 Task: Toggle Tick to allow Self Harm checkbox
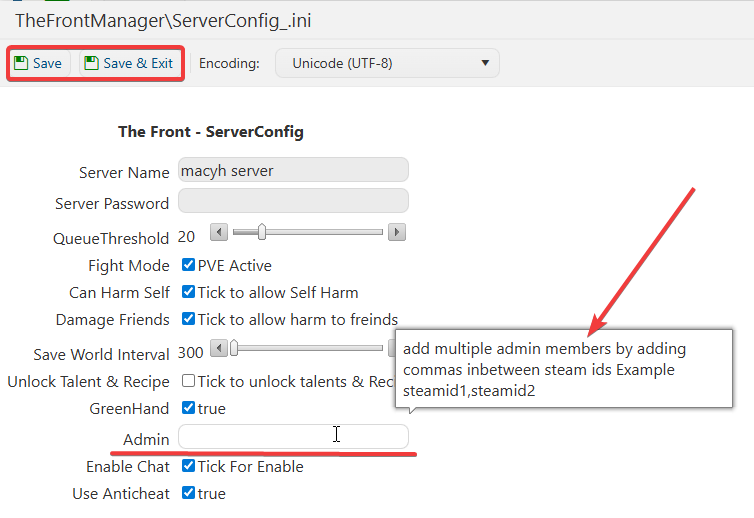click(188, 292)
